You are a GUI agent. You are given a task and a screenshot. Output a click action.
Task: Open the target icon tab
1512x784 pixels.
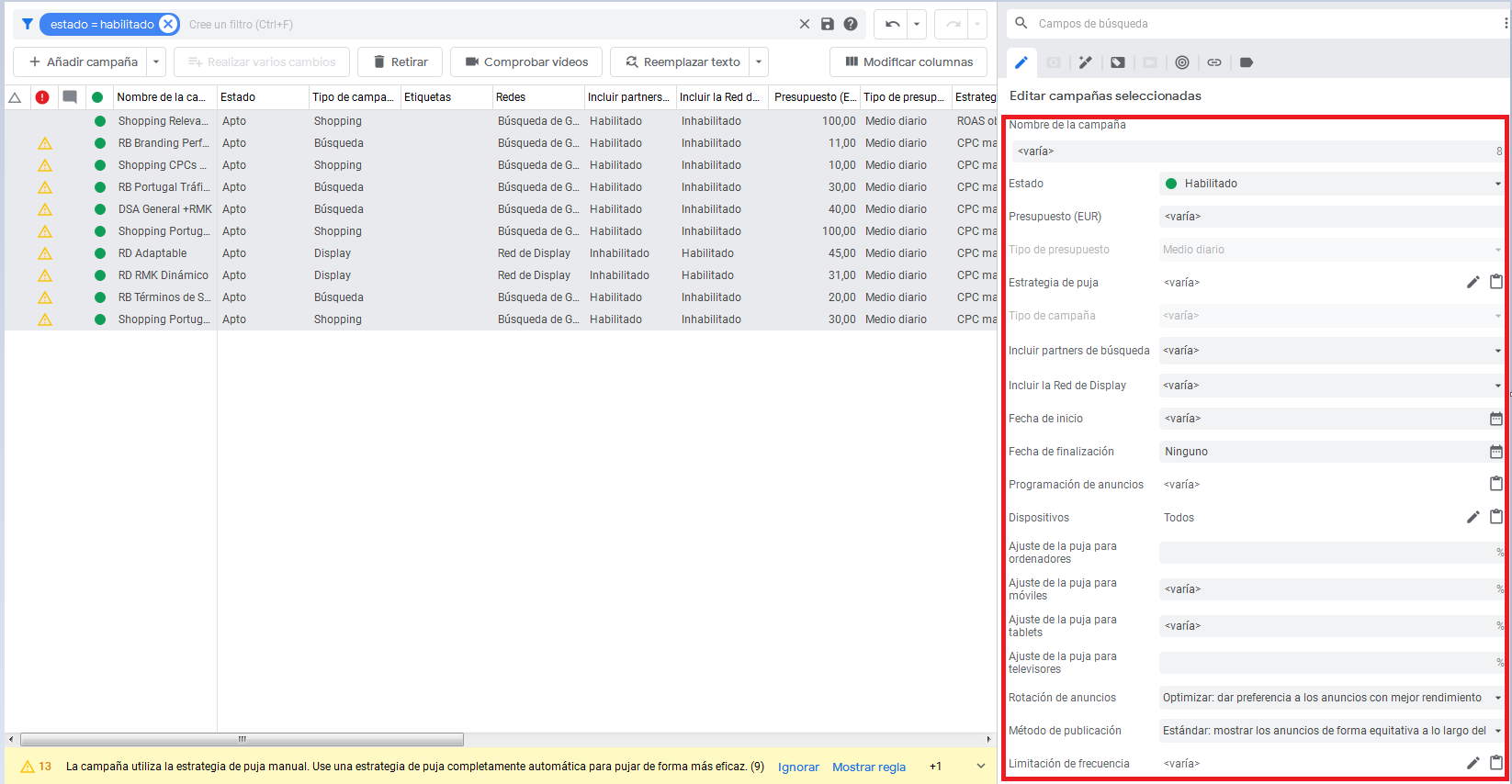(1182, 62)
